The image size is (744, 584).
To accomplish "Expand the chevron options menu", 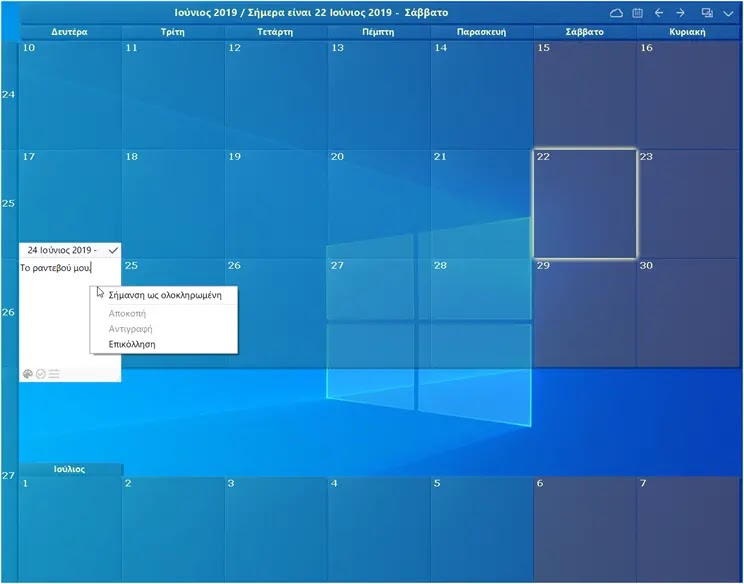I will coord(728,13).
